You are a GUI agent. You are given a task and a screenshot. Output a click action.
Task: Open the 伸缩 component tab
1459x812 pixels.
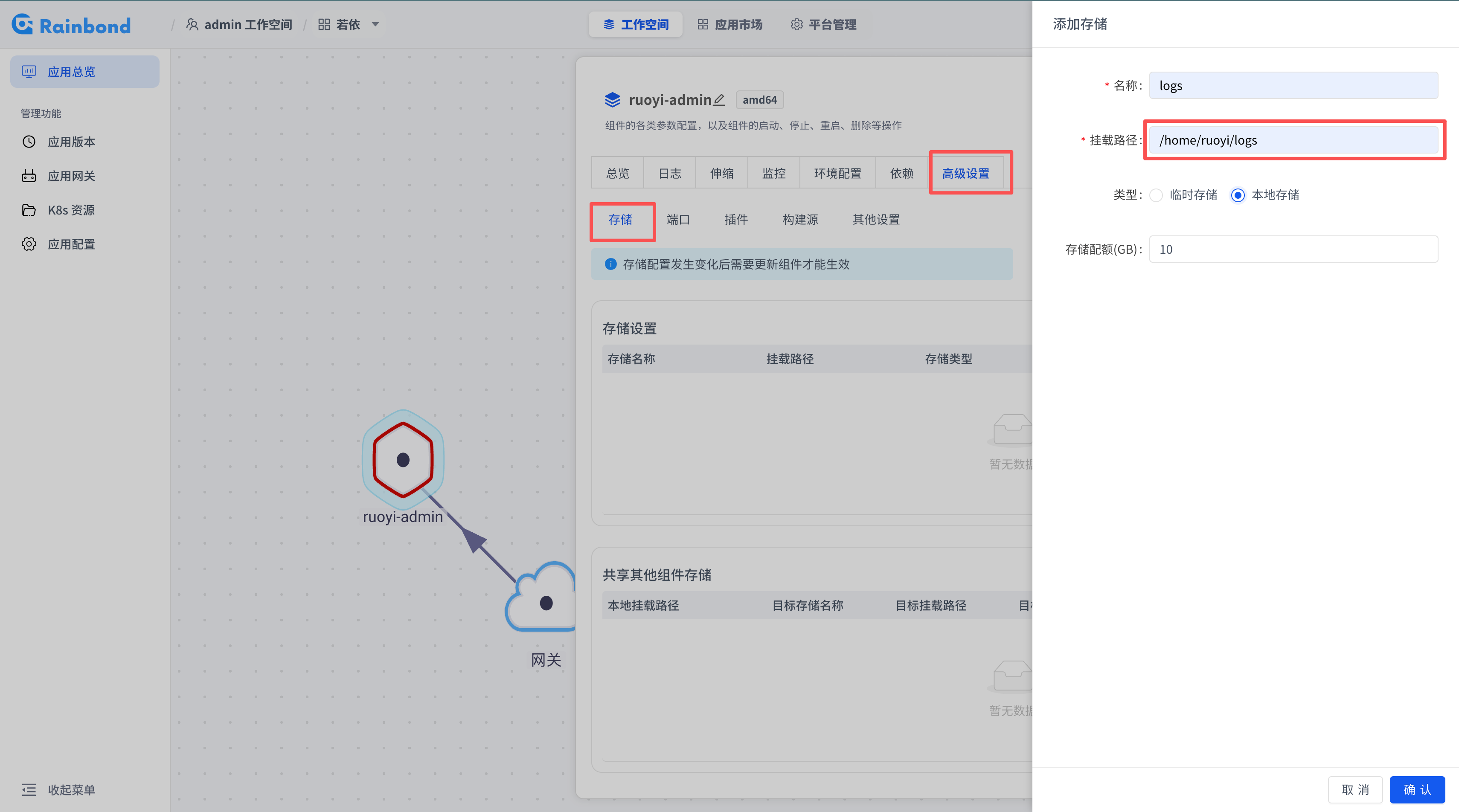721,173
